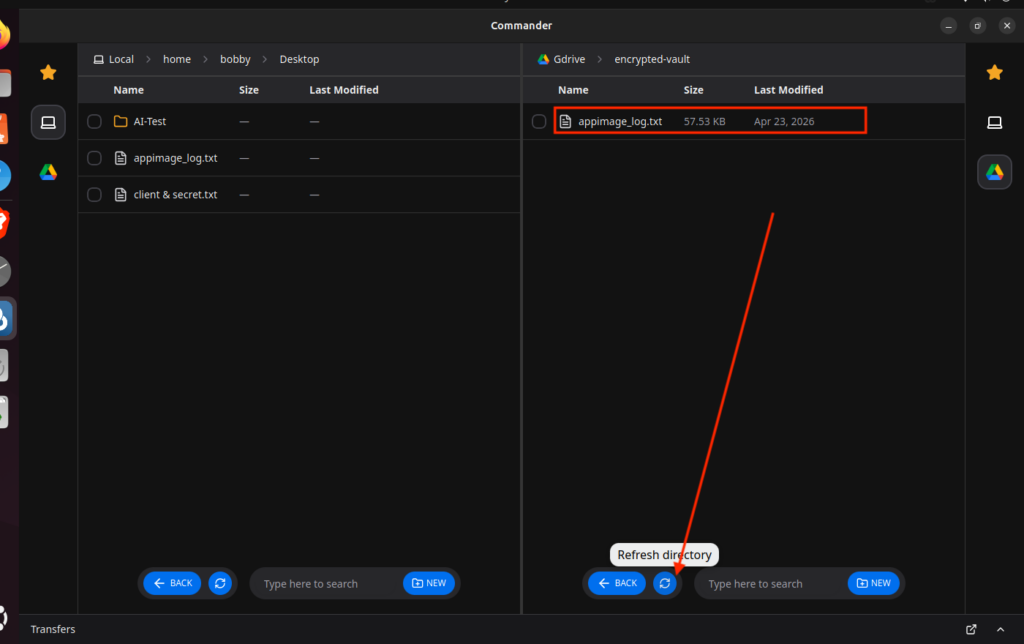Tick checkbox for client & secret.txt
The image size is (1024, 644).
click(94, 195)
